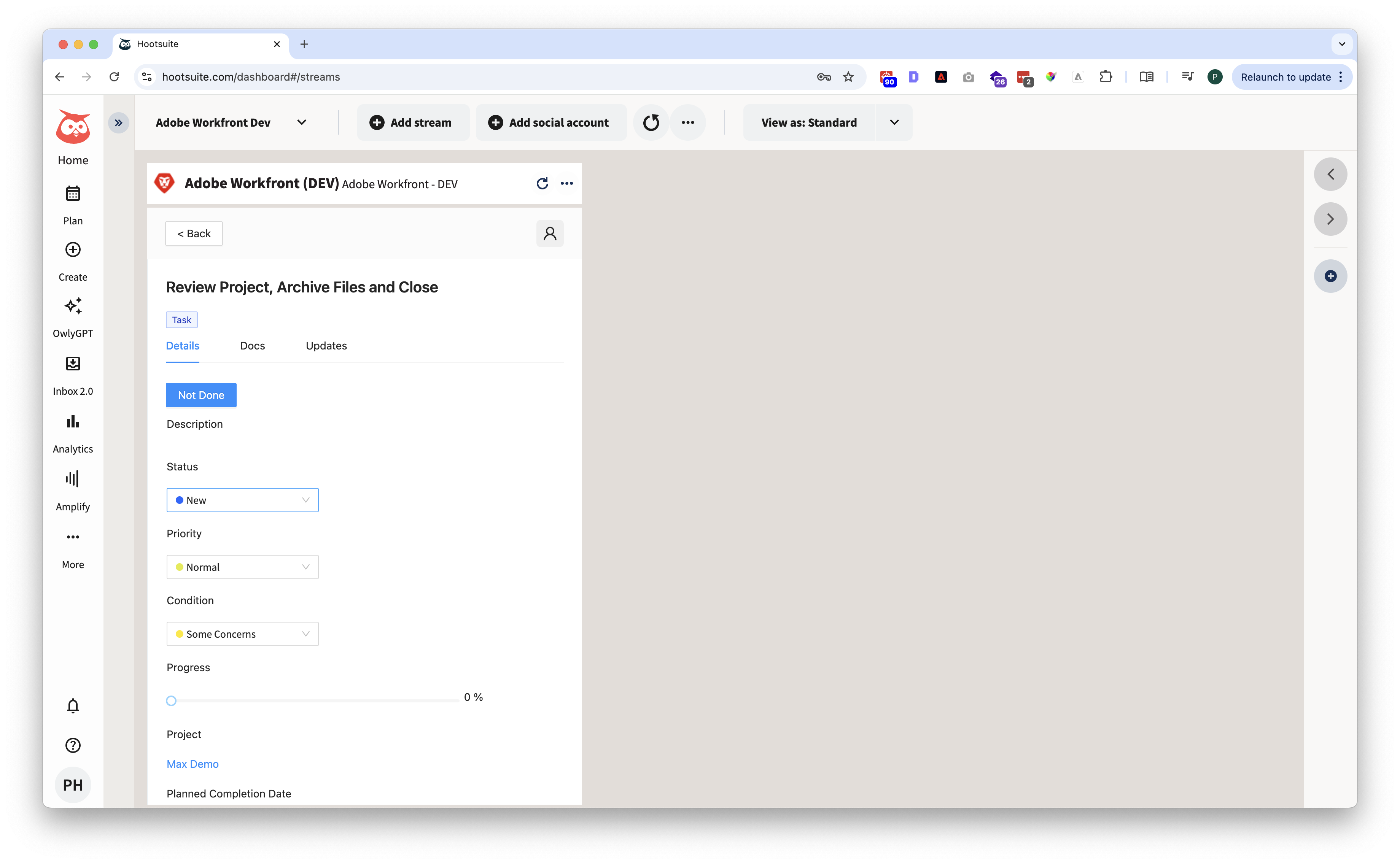Image resolution: width=1400 pixels, height=864 pixels.
Task: Open the Chrome profile P avatar
Action: click(1215, 77)
